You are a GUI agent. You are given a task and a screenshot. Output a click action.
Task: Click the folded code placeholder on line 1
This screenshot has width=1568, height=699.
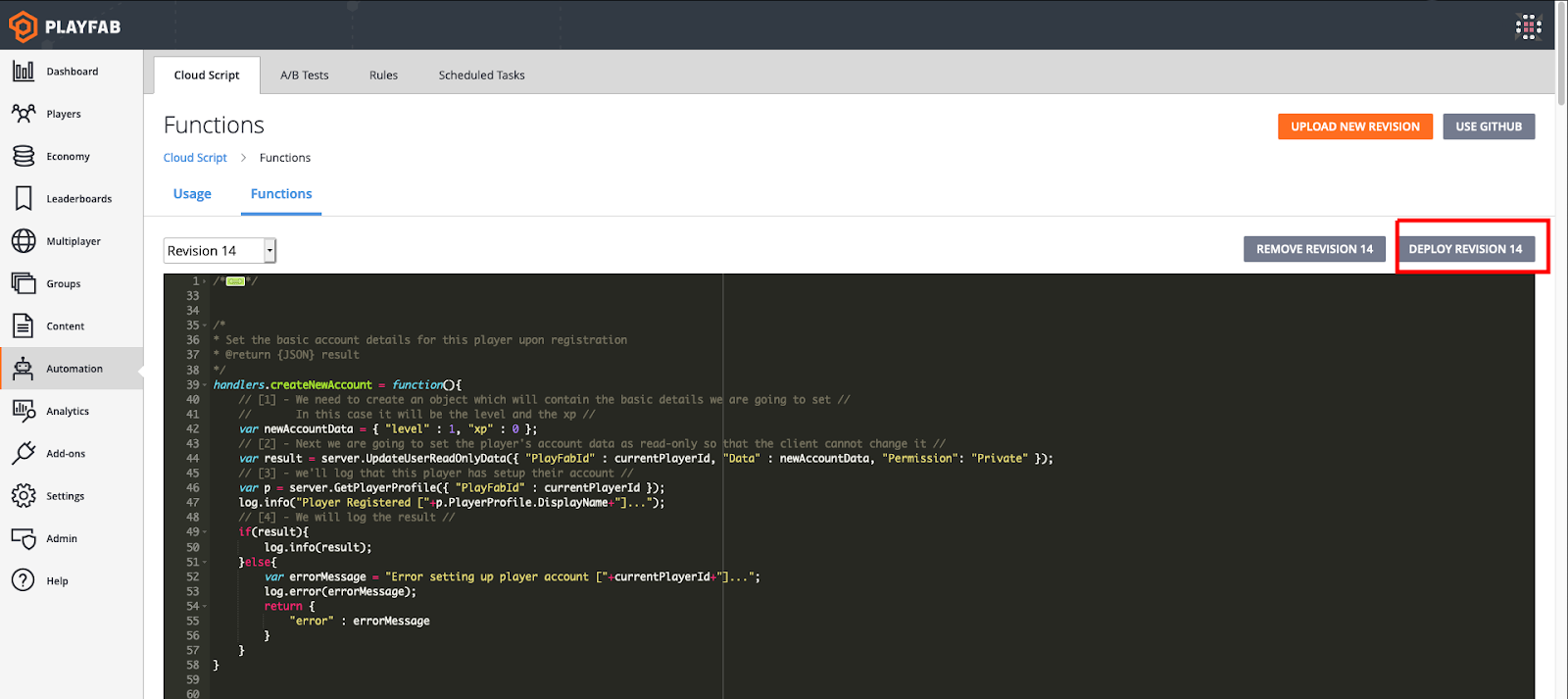(235, 281)
